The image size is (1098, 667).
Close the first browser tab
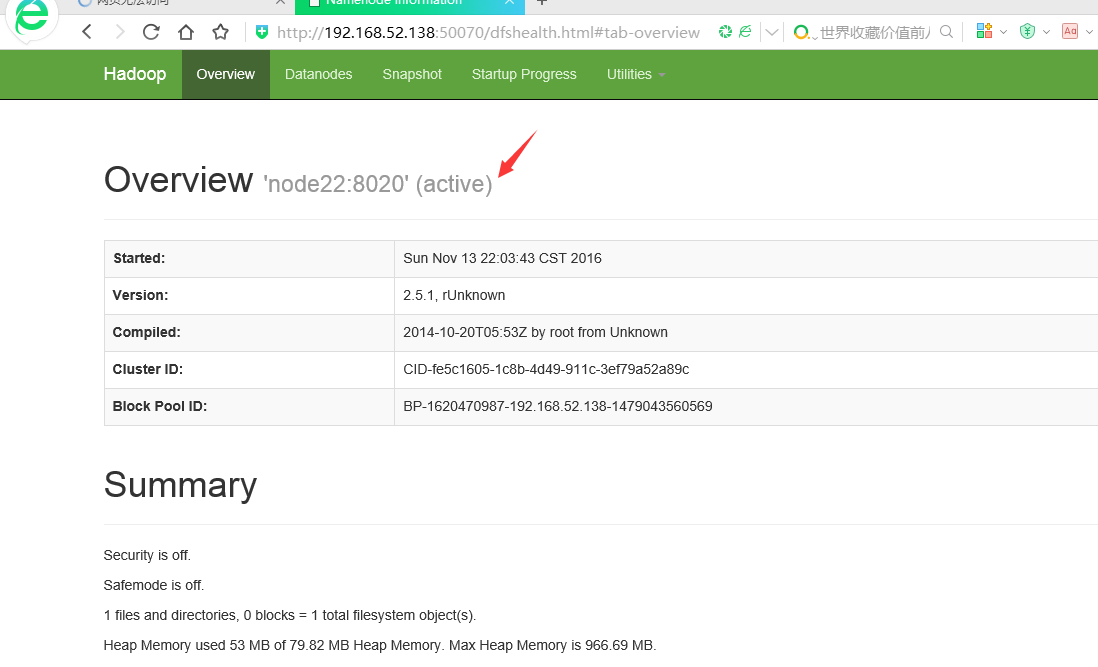280,3
